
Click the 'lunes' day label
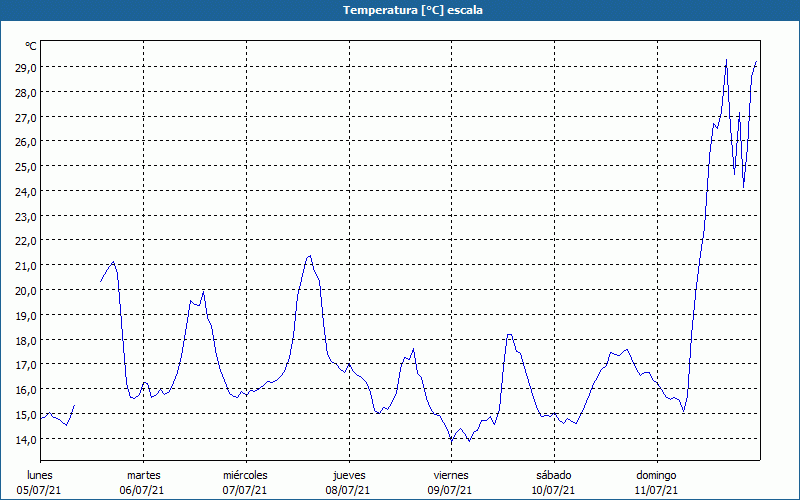[40, 475]
